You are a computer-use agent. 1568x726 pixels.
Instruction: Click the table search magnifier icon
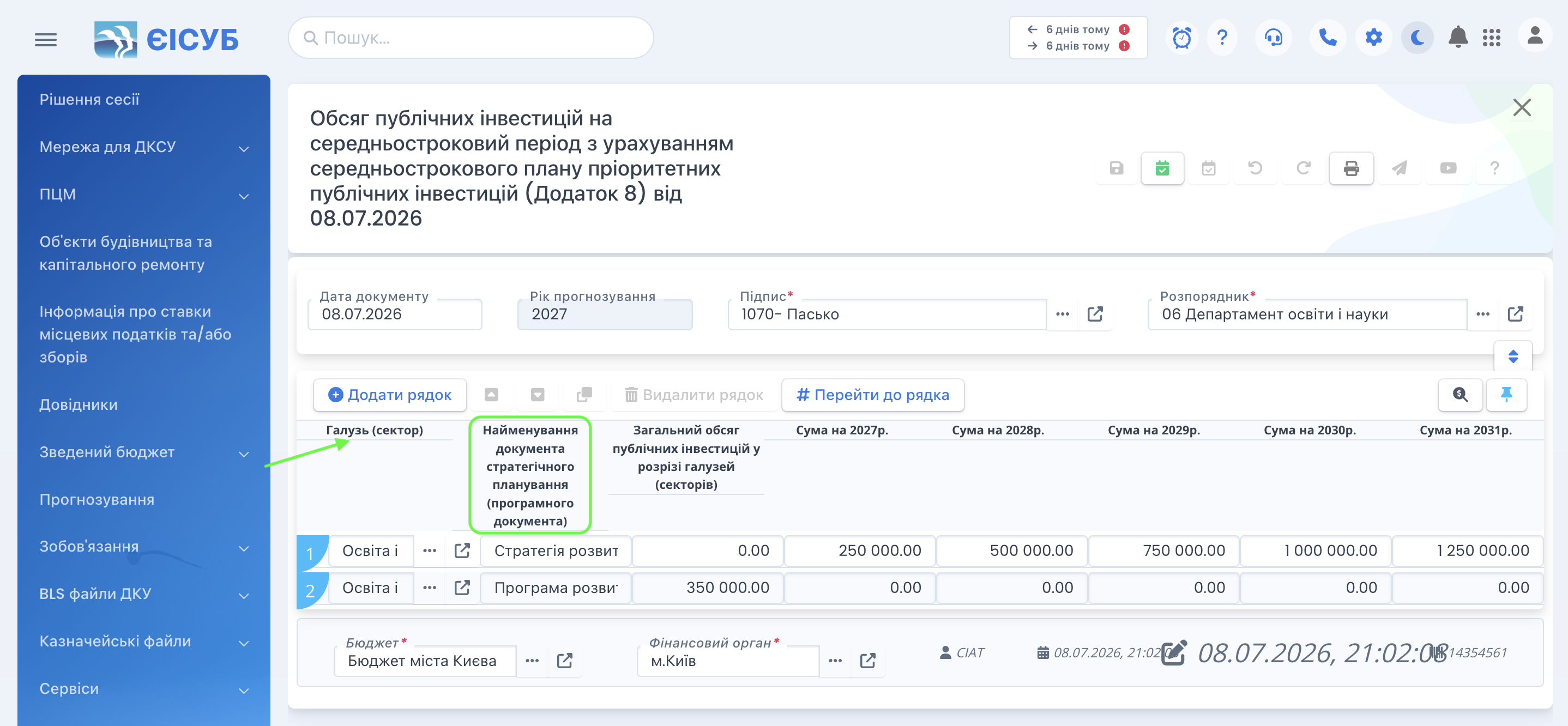(1460, 395)
